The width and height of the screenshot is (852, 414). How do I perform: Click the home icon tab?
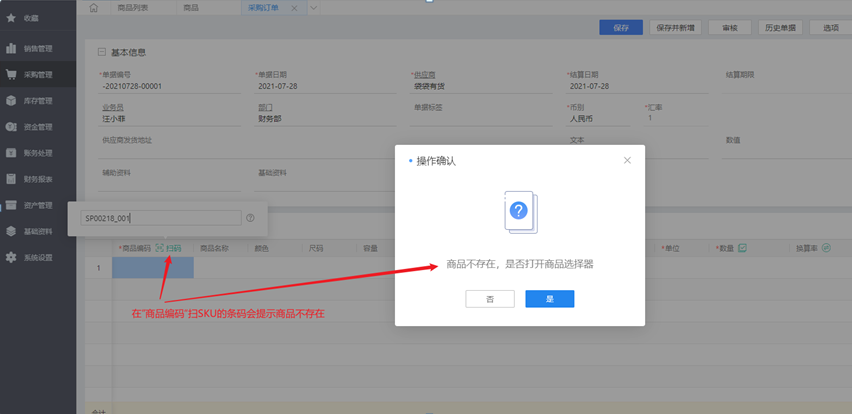[94, 8]
